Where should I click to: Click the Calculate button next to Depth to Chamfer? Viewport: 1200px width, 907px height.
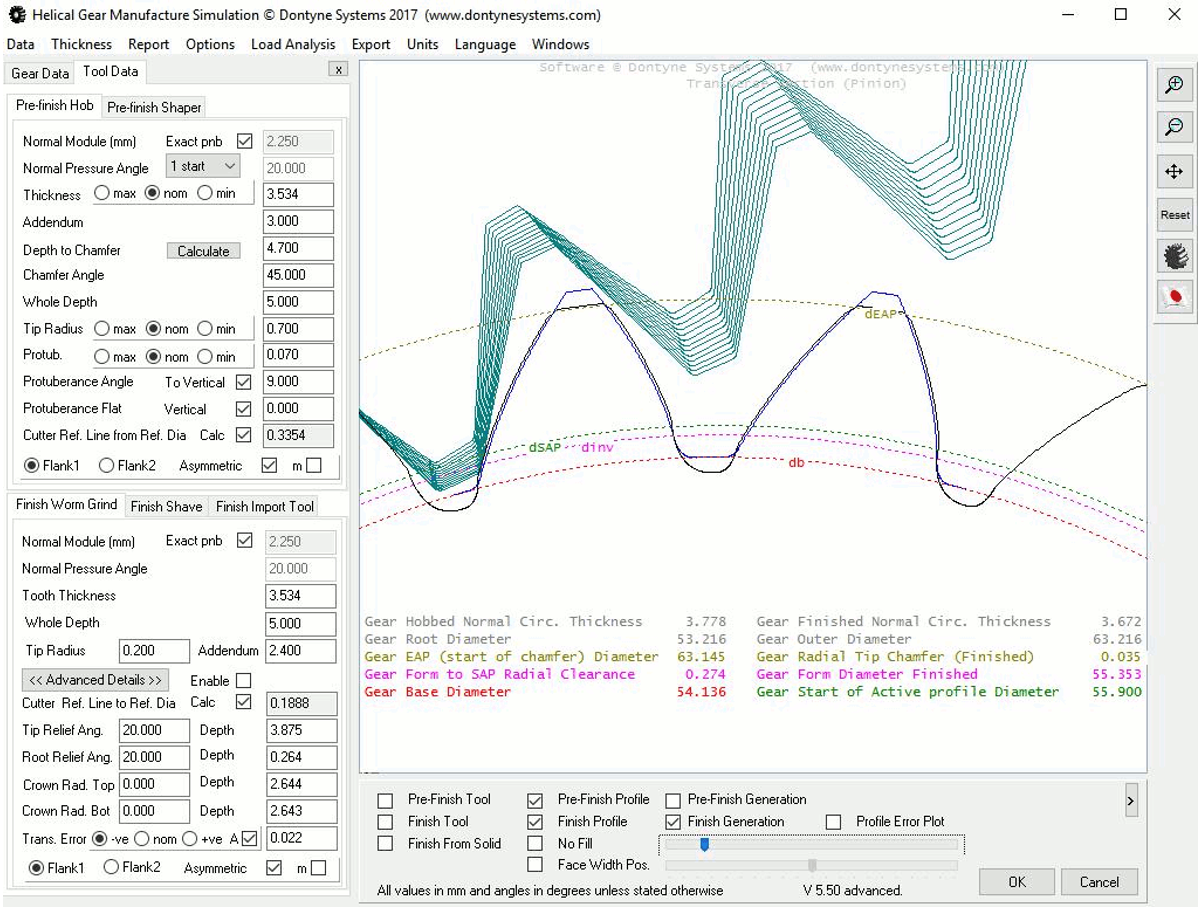pyautogui.click(x=203, y=251)
